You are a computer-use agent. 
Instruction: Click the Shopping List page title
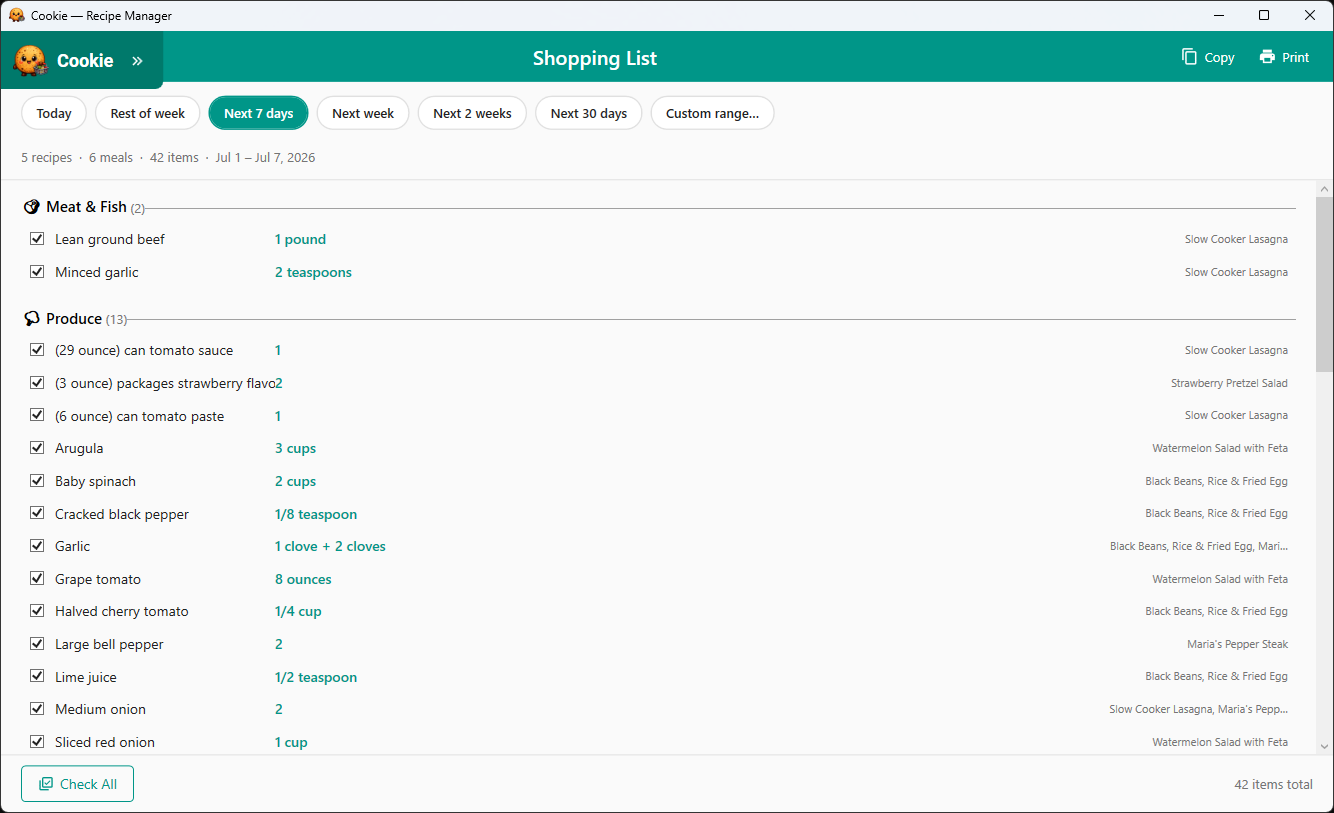click(x=595, y=58)
